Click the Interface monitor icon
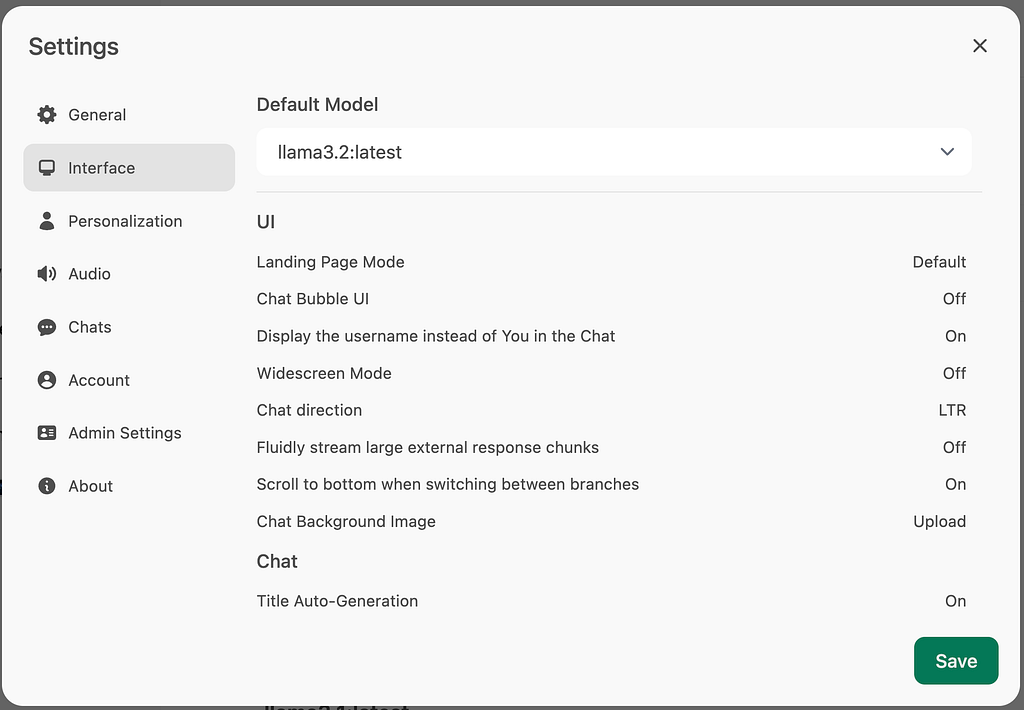Screen dimensions: 1024x710 tap(46, 168)
